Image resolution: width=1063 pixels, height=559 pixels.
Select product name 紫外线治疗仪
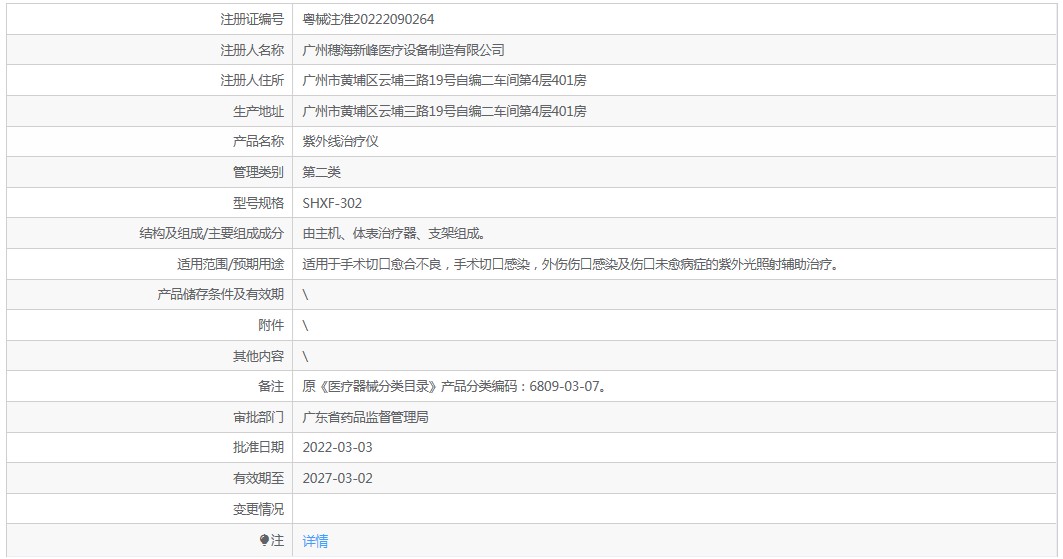[340, 142]
